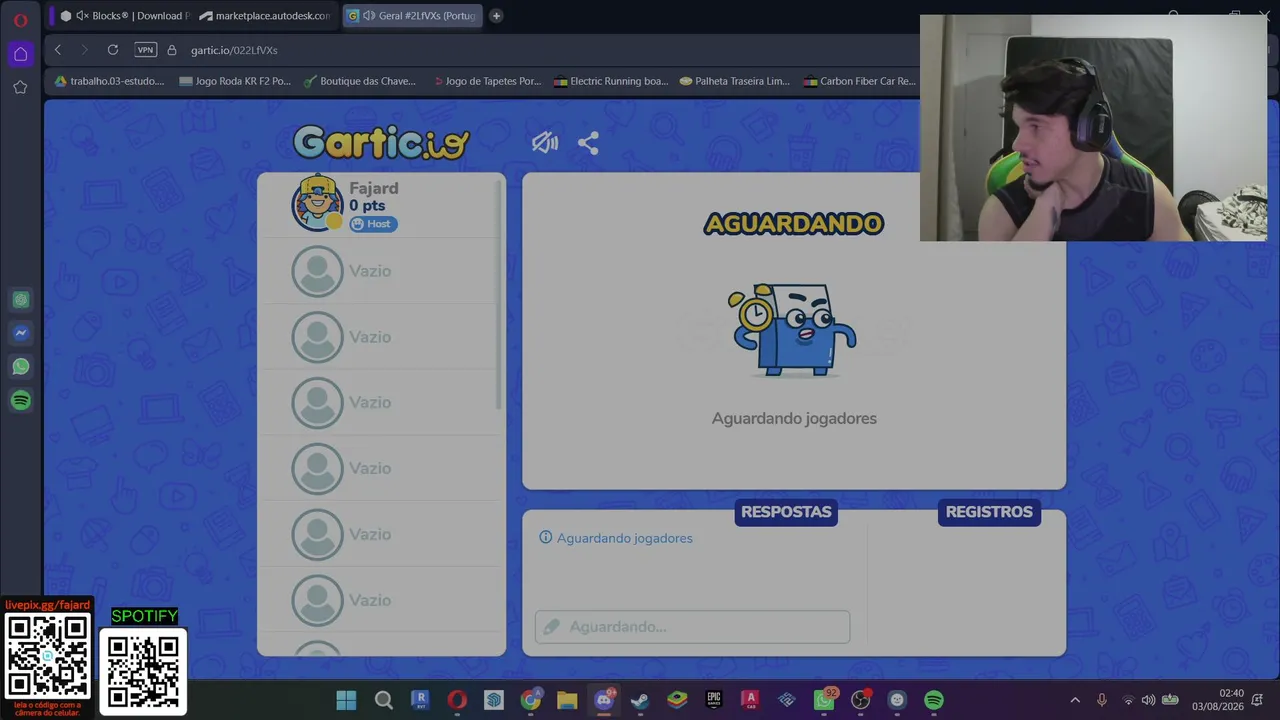Click the Aguardando chat input field
The image size is (1280, 720).
click(692, 627)
